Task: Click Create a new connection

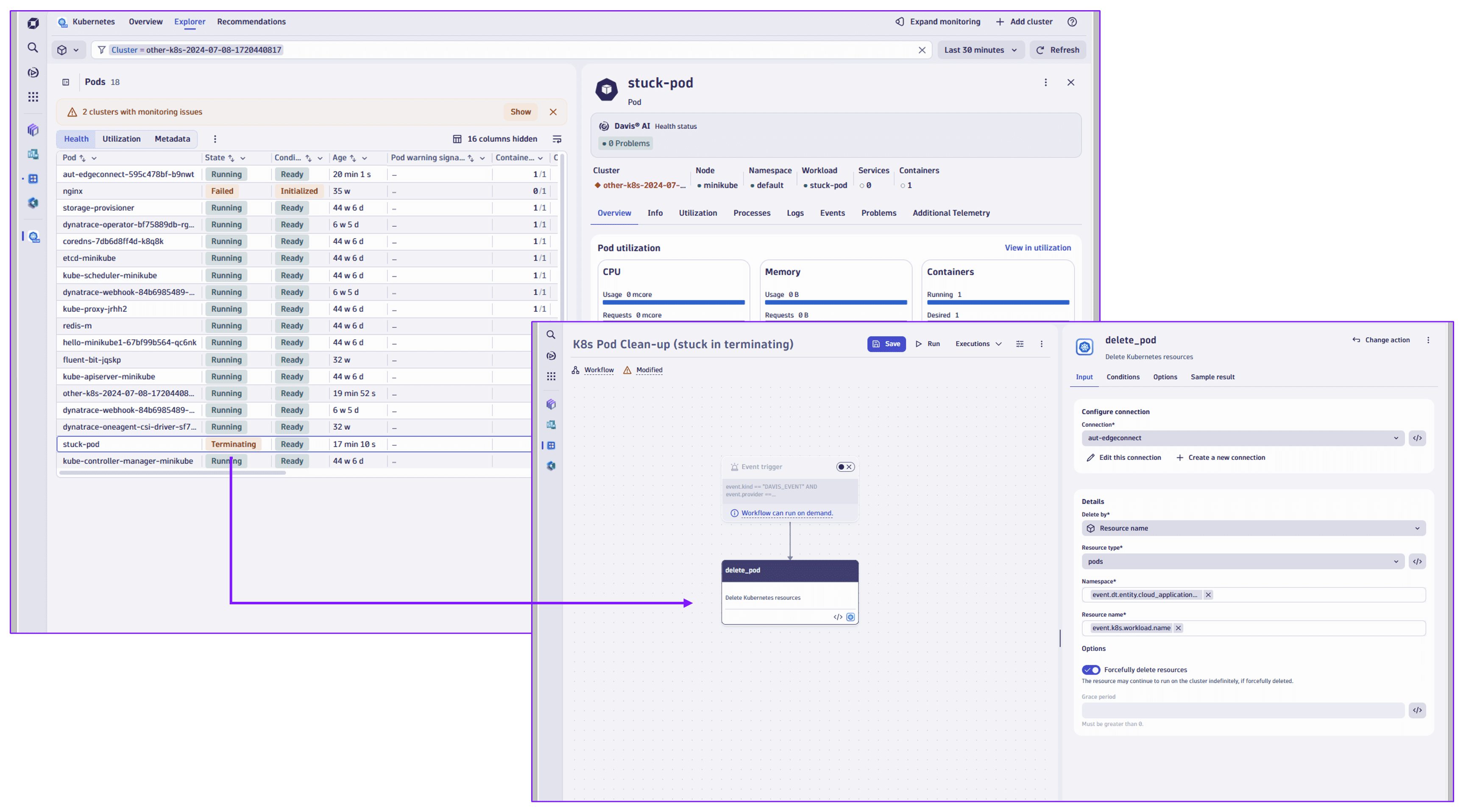Action: 1221,458
